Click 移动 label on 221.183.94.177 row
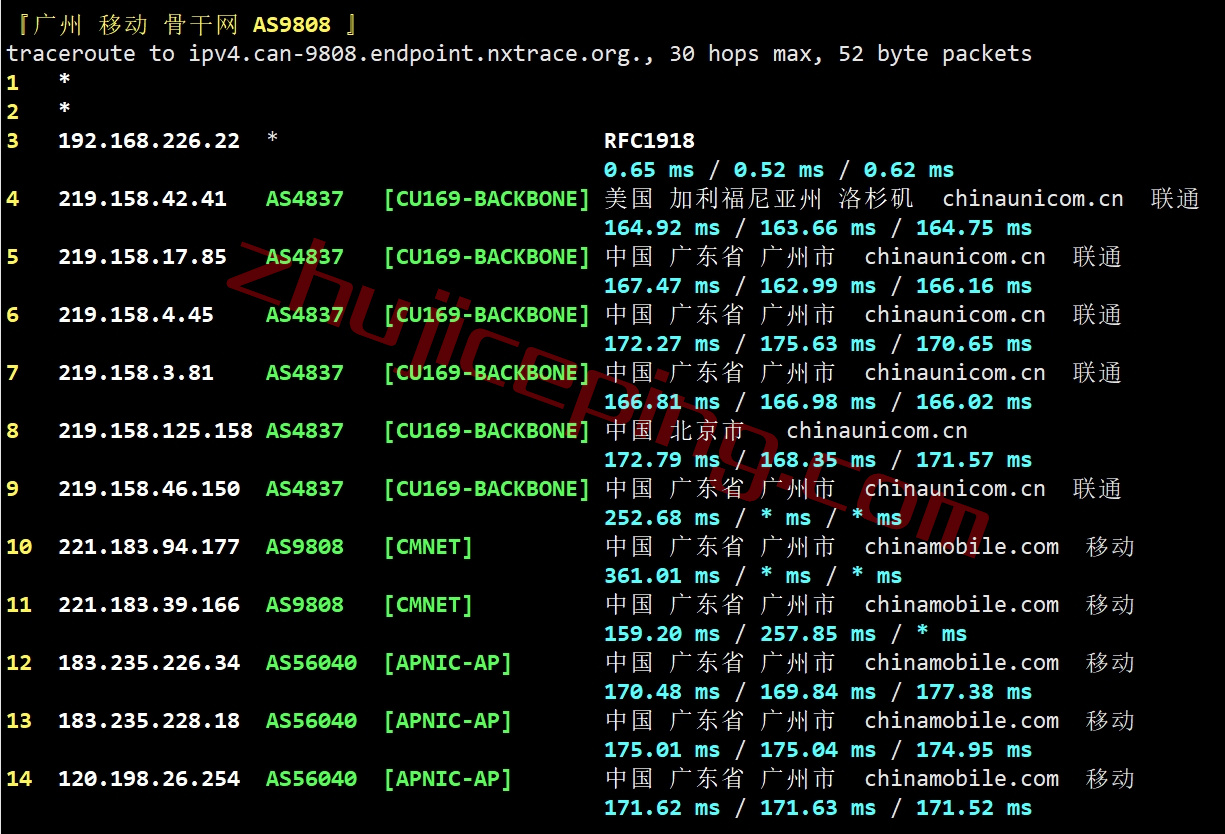1225x834 pixels. pos(1111,547)
